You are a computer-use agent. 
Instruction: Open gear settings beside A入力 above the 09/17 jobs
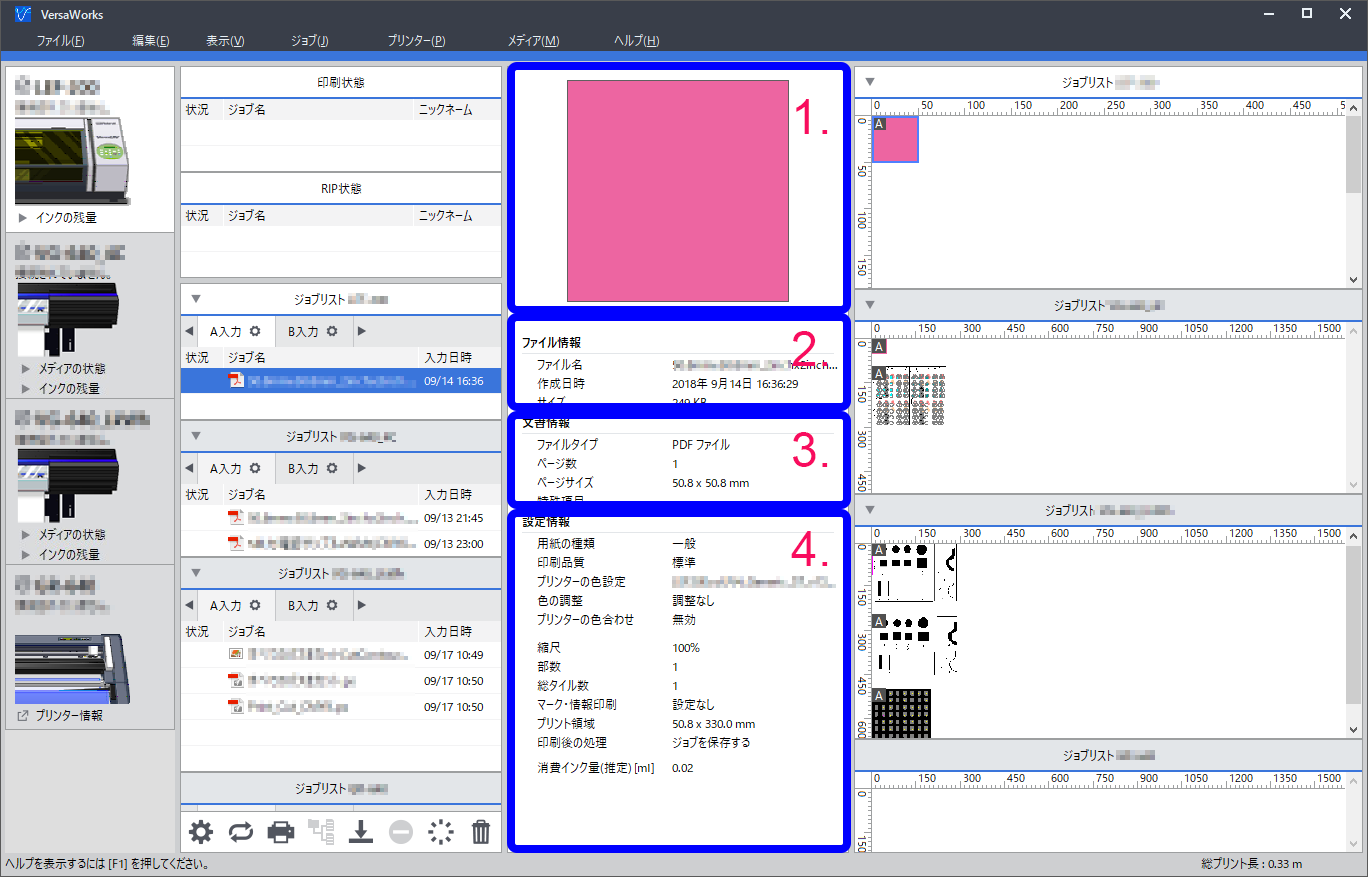(255, 605)
